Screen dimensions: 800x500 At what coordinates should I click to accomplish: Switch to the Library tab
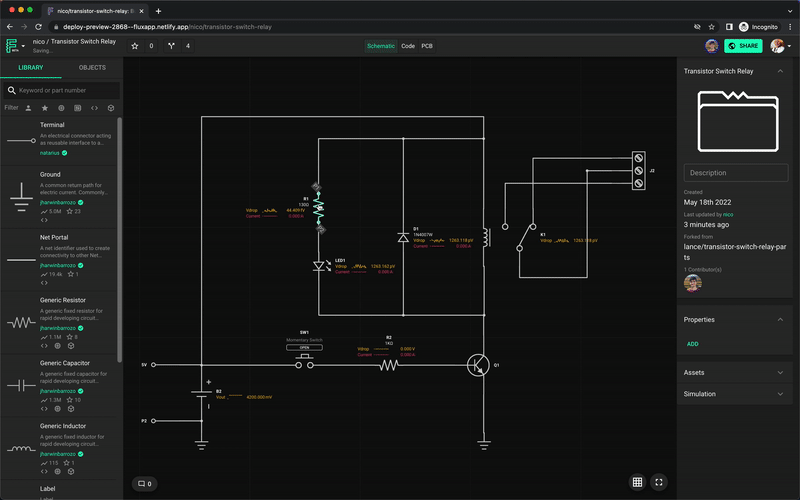pyautogui.click(x=31, y=67)
